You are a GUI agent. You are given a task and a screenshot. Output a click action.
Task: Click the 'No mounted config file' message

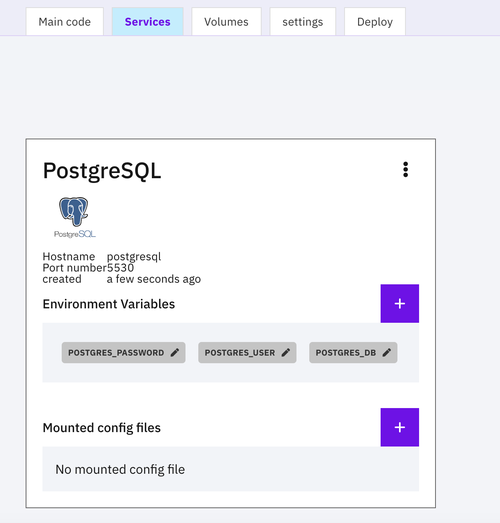click(x=120, y=469)
